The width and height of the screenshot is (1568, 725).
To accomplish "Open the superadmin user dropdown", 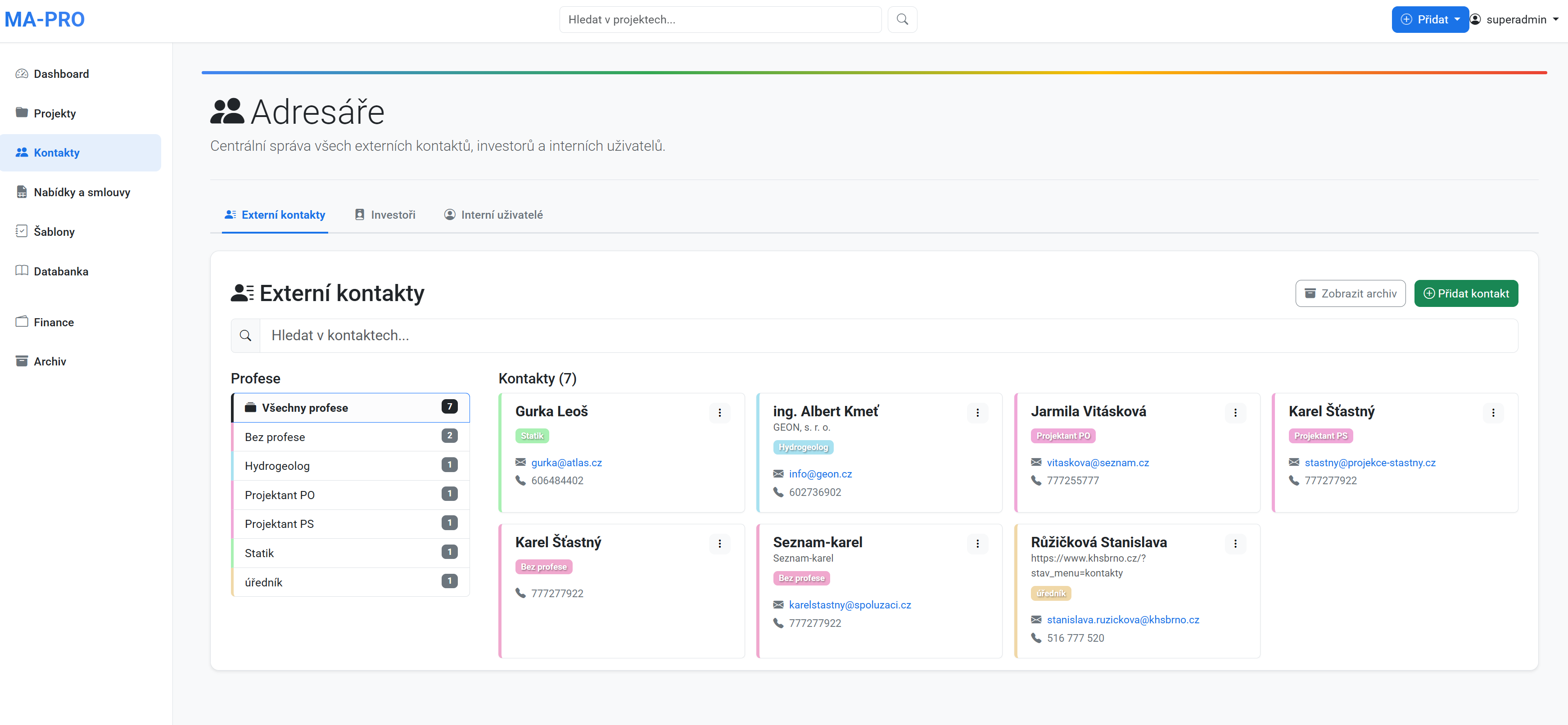I will [1515, 19].
